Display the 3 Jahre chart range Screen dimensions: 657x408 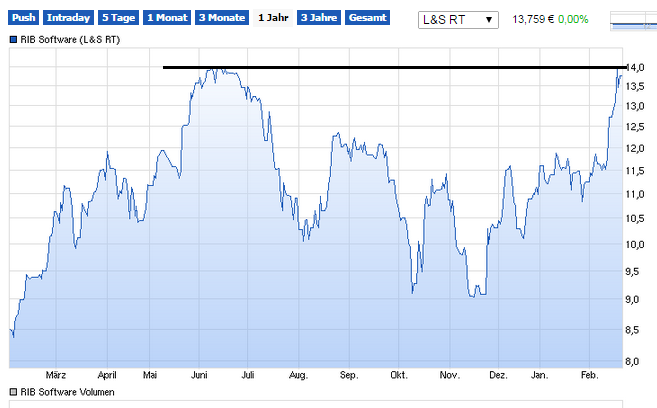(319, 19)
